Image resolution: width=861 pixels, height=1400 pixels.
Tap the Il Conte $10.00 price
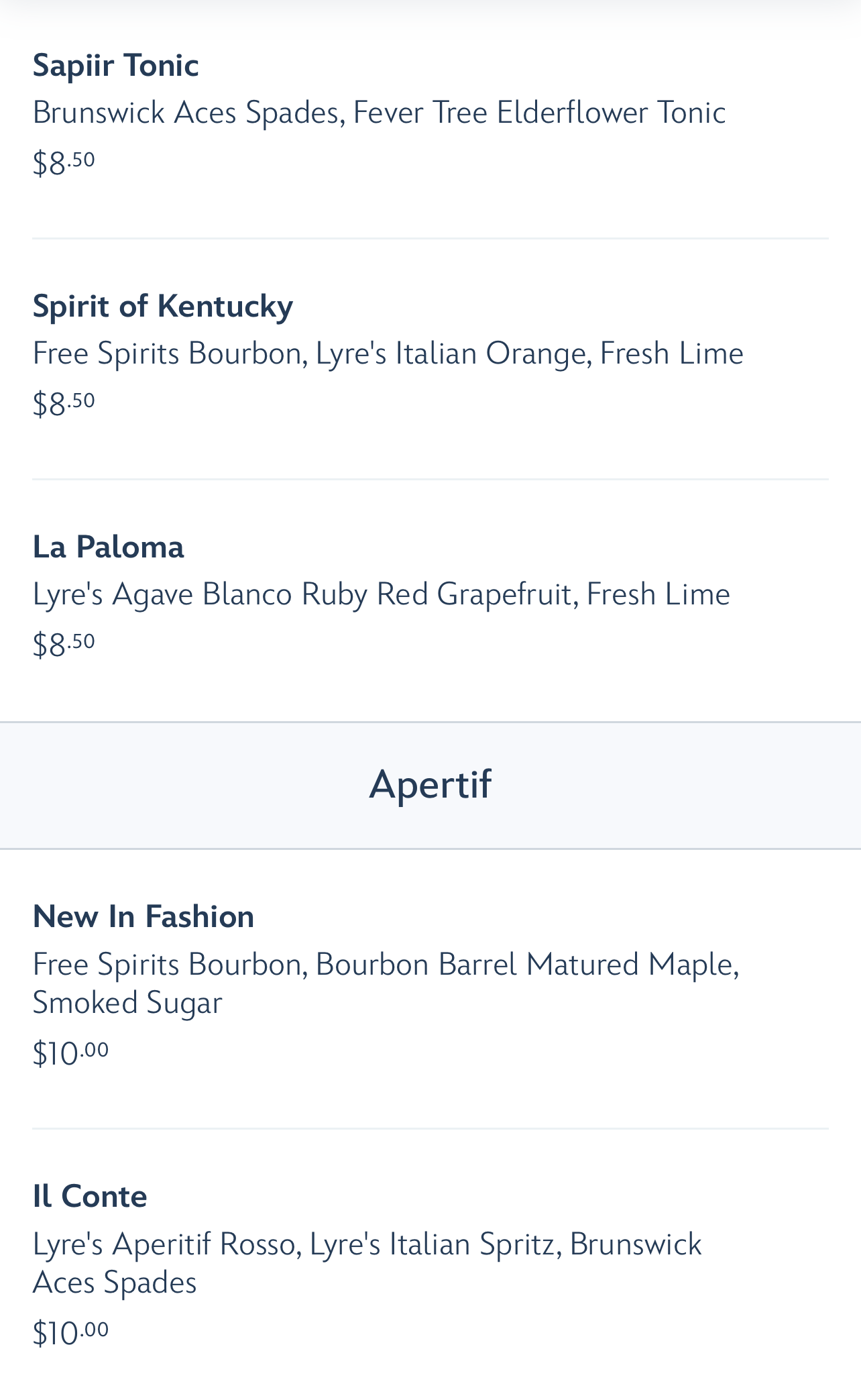[70, 1333]
